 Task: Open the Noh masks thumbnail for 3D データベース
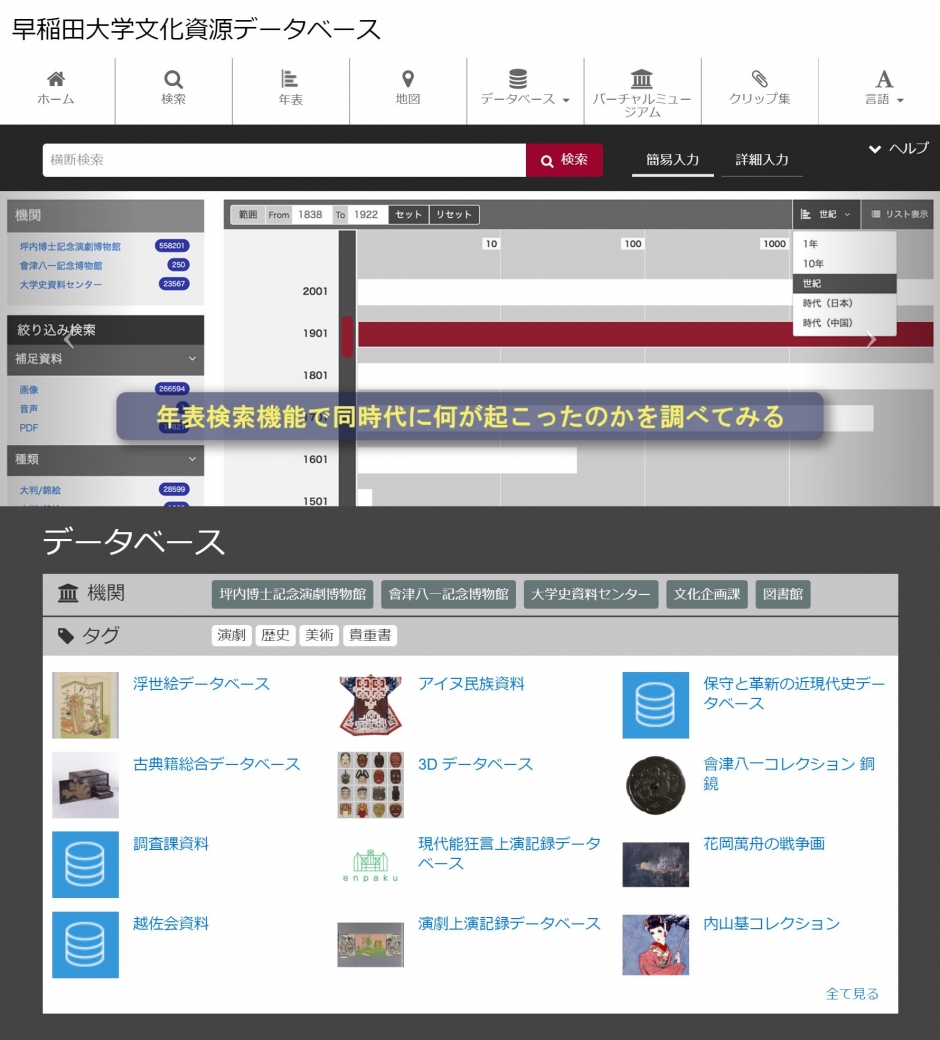coord(370,785)
